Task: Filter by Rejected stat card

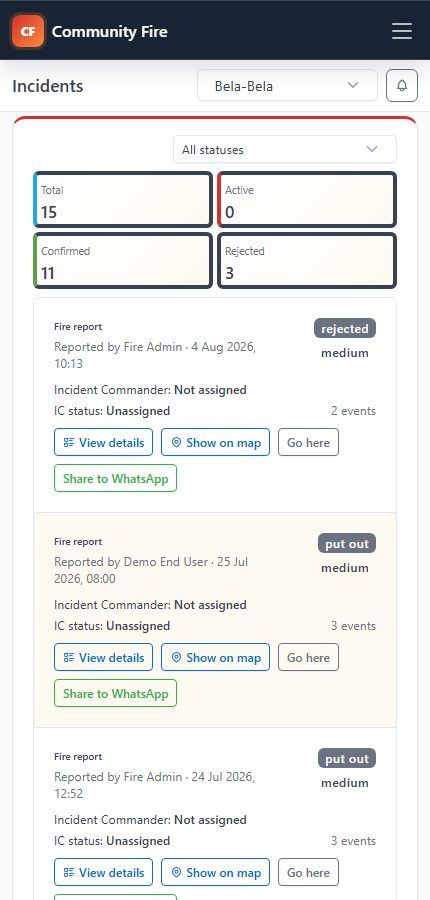Action: click(307, 261)
